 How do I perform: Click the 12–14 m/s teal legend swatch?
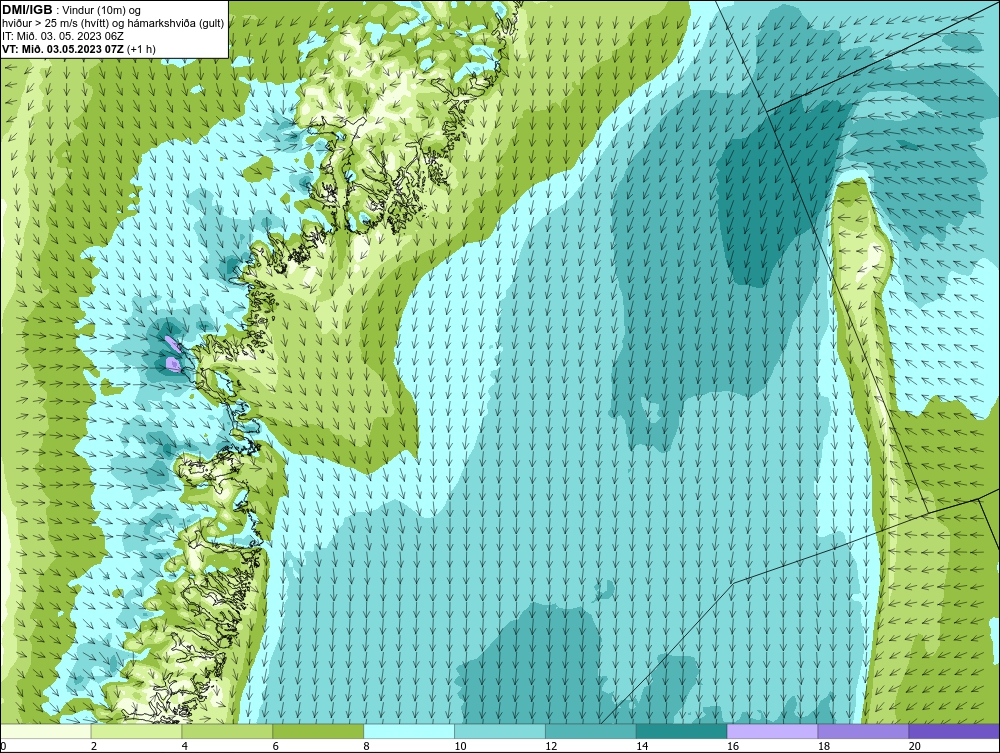coord(591,731)
